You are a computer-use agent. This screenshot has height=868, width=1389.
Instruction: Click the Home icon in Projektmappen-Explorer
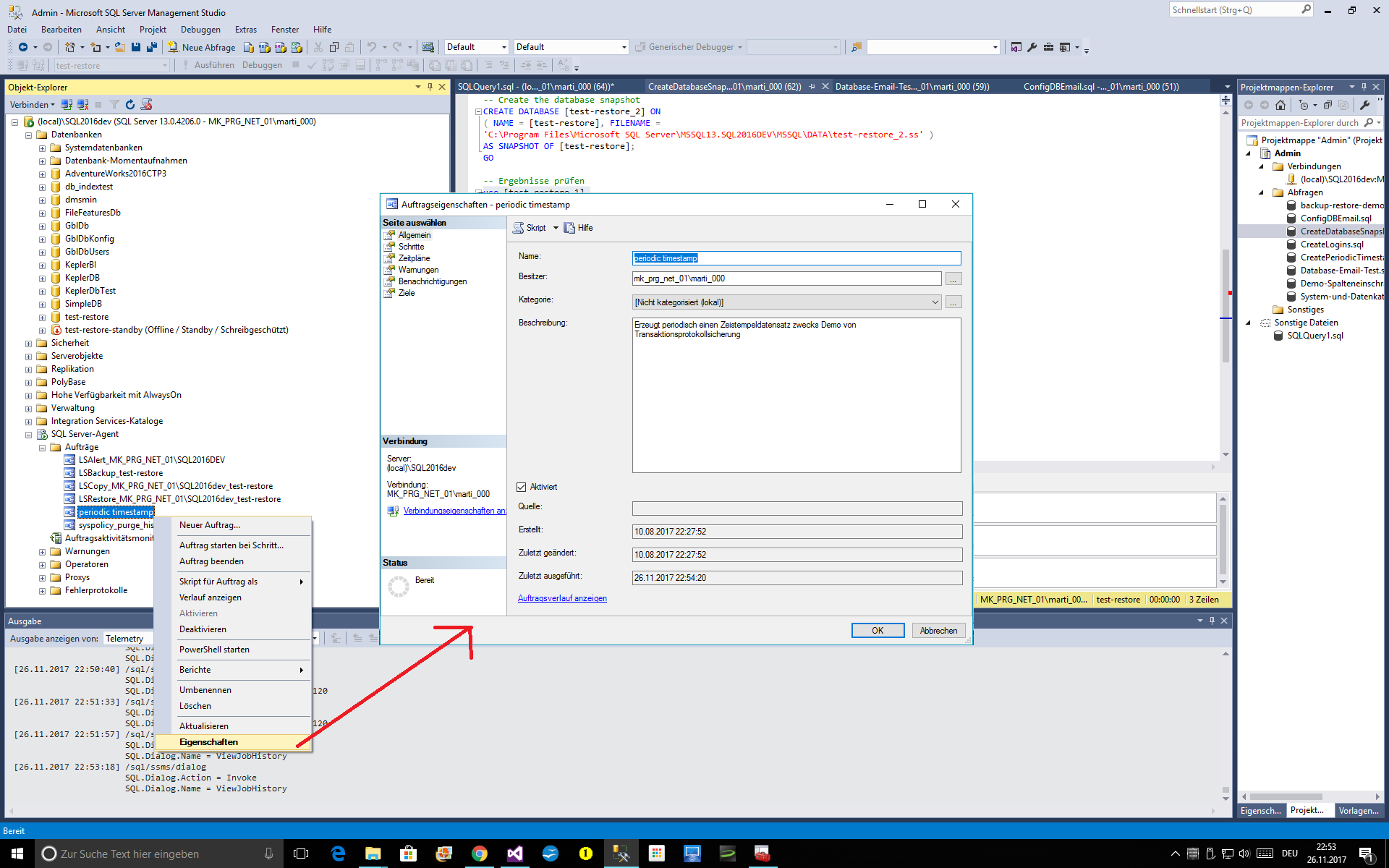[x=1280, y=105]
